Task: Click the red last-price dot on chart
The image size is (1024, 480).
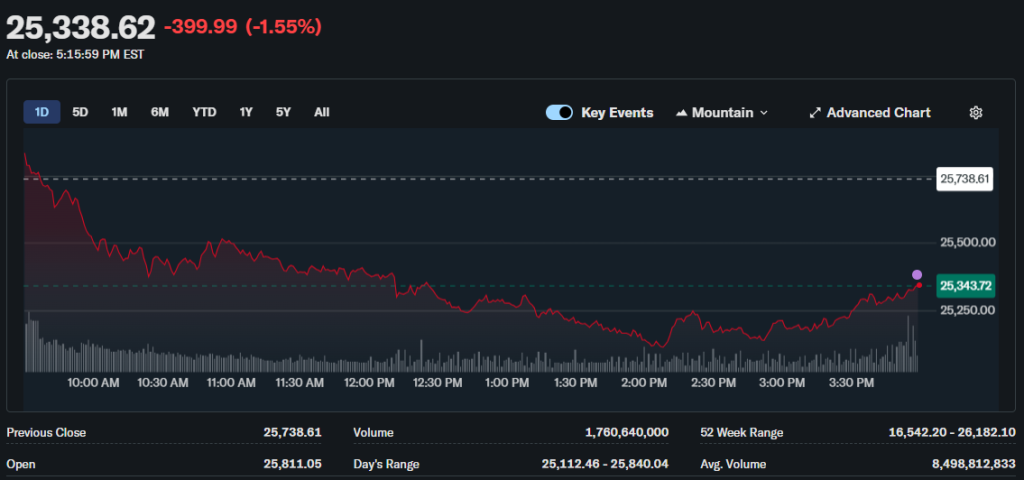Action: [919, 286]
